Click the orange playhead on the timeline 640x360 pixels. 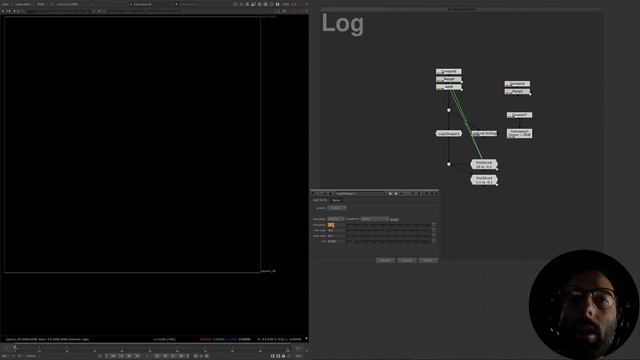[x=15, y=348]
